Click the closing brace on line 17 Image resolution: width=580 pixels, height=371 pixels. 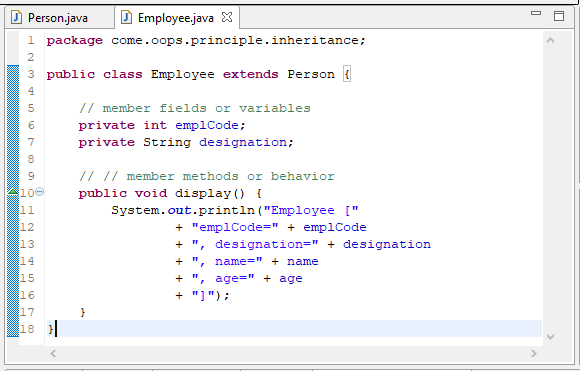tap(82, 313)
